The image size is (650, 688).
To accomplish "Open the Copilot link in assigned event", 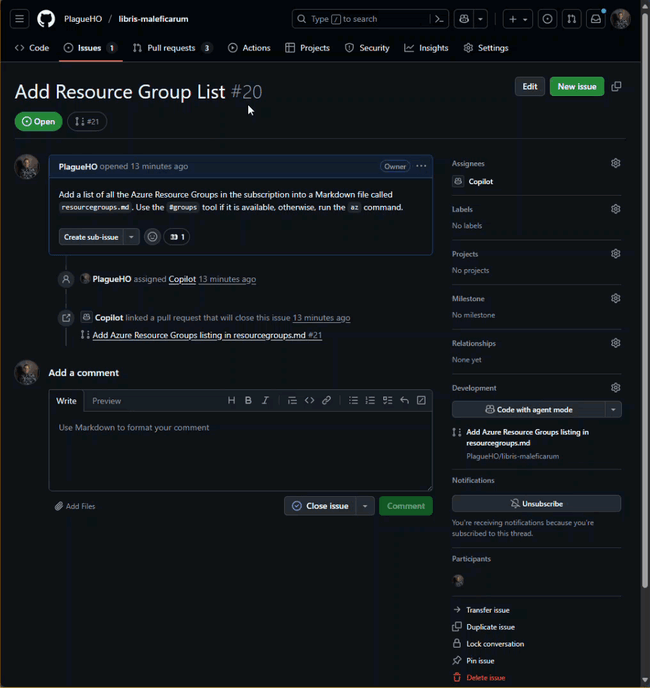I will click(182, 279).
